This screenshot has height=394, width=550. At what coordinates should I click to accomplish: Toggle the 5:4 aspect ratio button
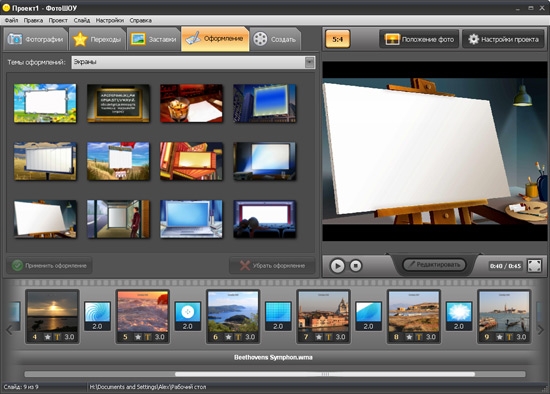point(337,39)
